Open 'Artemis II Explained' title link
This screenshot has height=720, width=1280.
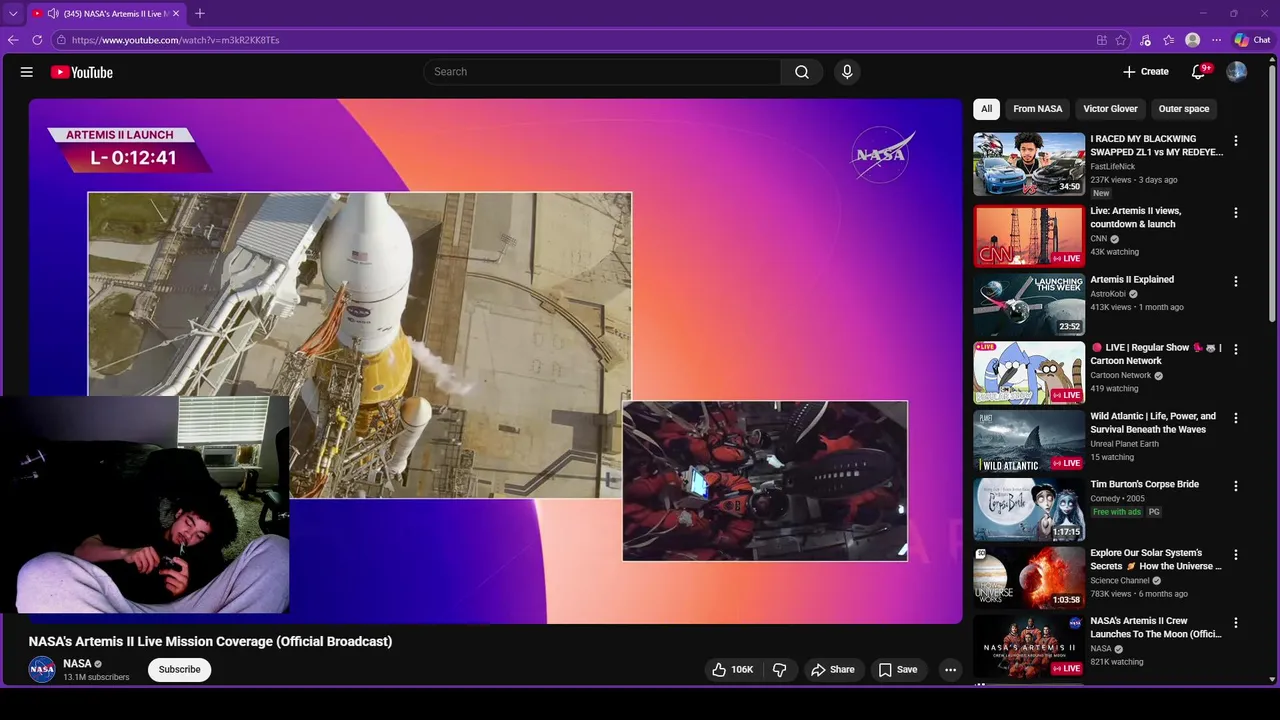(x=1132, y=280)
